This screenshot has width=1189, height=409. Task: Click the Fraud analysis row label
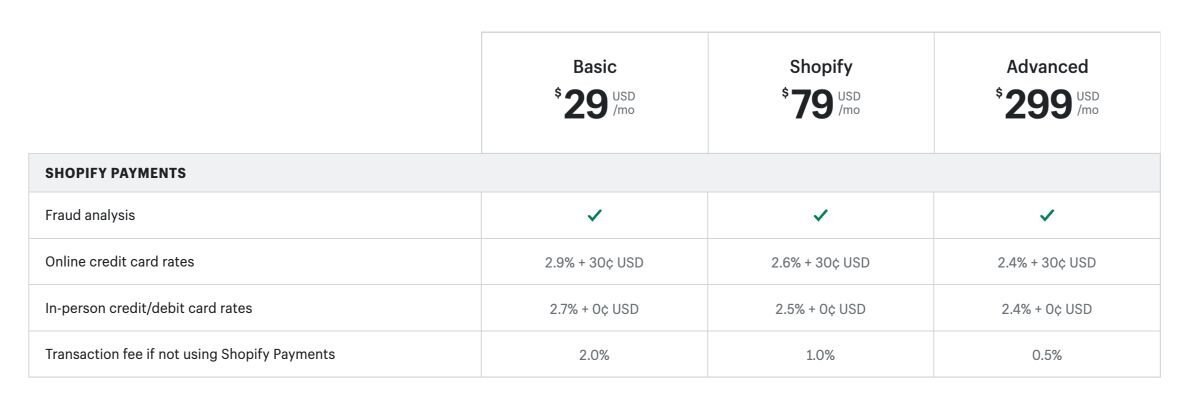point(90,215)
